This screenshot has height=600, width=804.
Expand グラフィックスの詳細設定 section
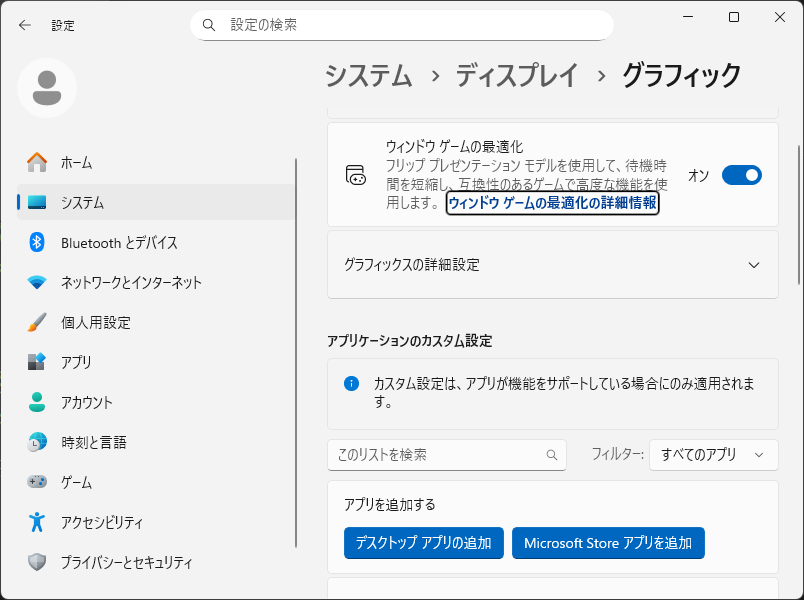tap(754, 265)
